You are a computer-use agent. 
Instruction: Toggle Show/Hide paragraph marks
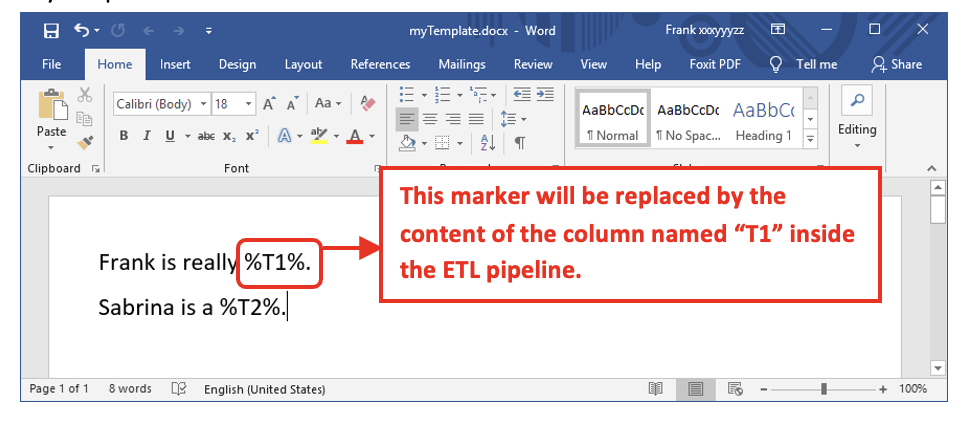pos(520,142)
